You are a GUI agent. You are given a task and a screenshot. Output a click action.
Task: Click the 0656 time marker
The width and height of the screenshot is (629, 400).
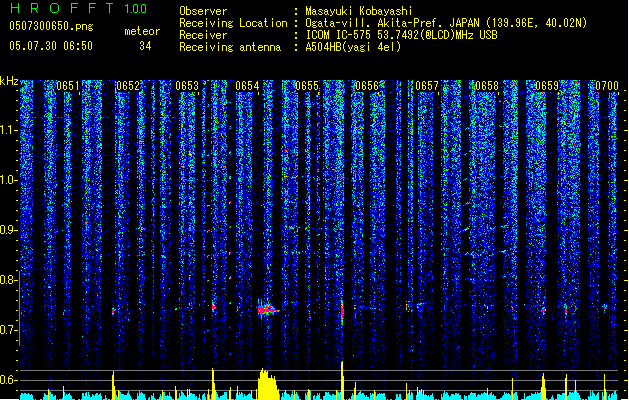click(x=367, y=86)
